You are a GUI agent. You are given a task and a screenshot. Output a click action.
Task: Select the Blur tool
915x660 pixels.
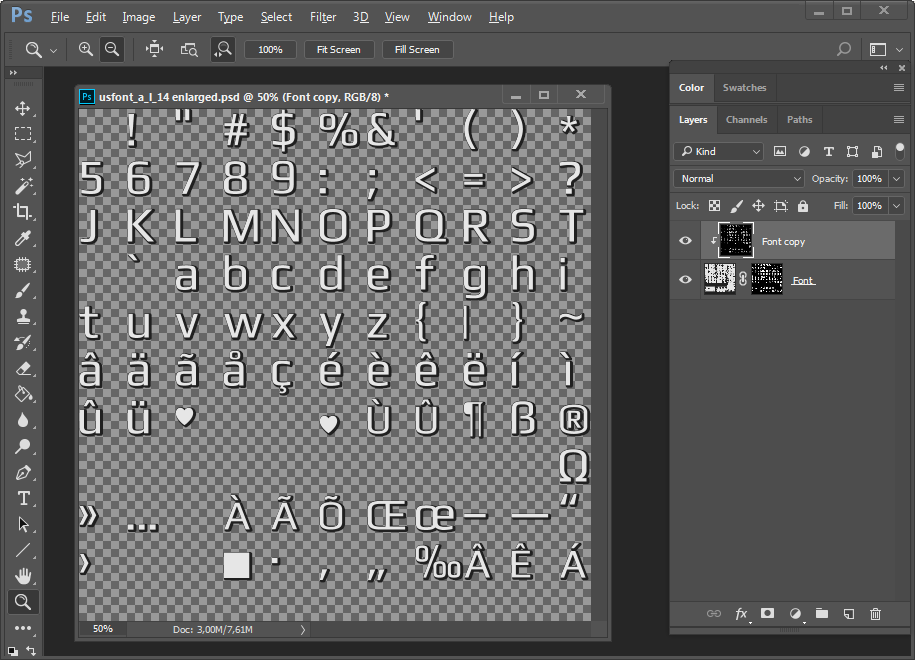23,421
